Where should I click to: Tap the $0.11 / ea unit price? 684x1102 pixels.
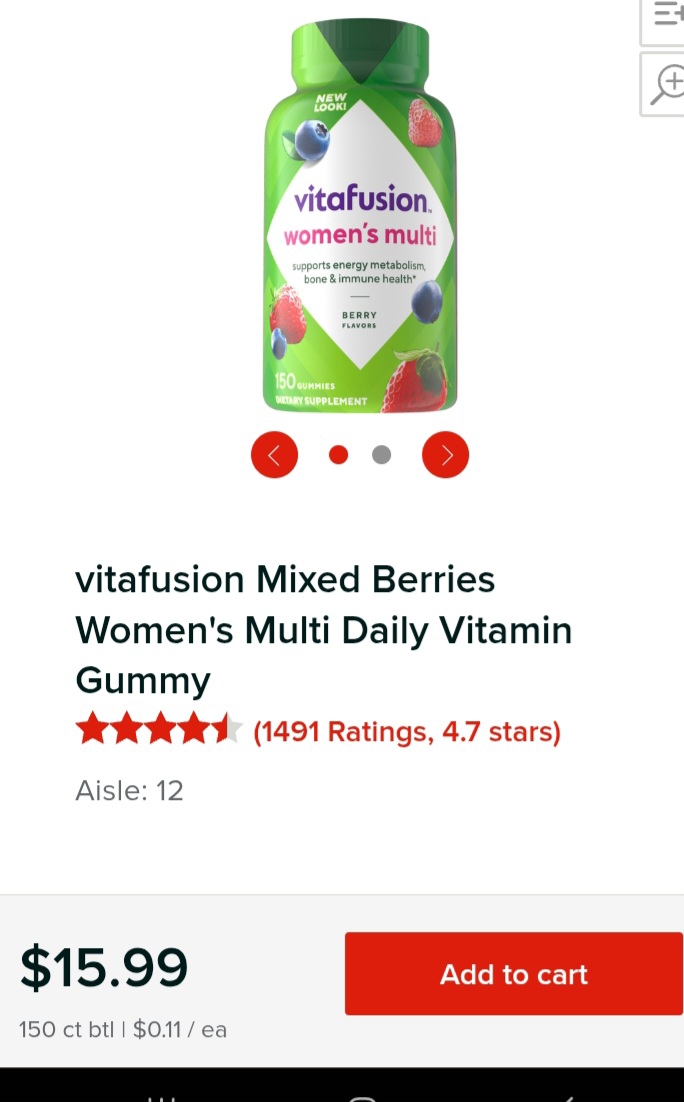(180, 1030)
